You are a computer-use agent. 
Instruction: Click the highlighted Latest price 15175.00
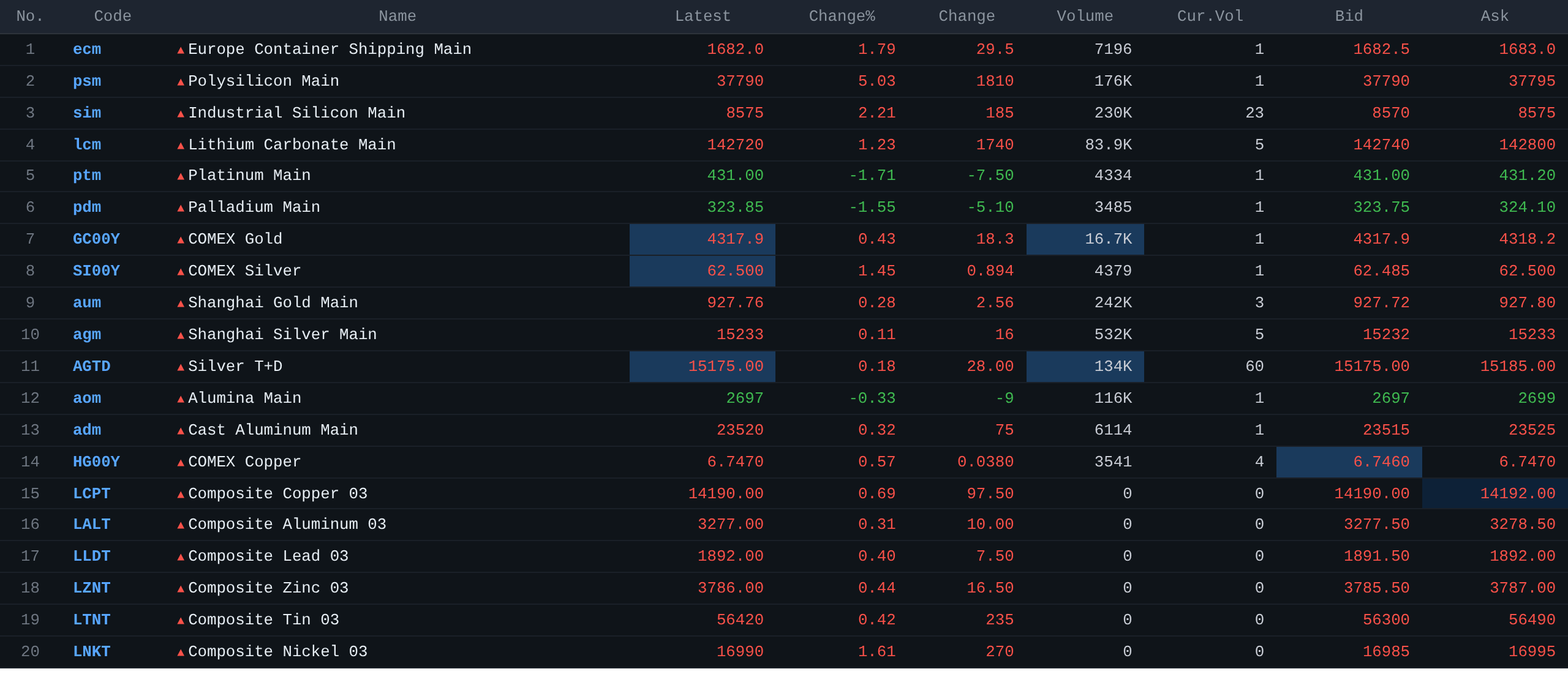coord(703,367)
